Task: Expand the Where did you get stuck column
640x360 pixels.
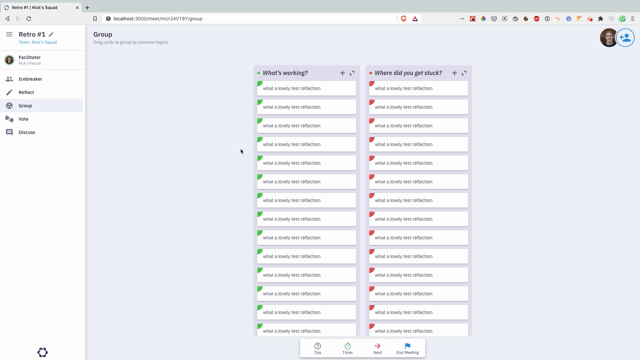Action: pos(464,73)
